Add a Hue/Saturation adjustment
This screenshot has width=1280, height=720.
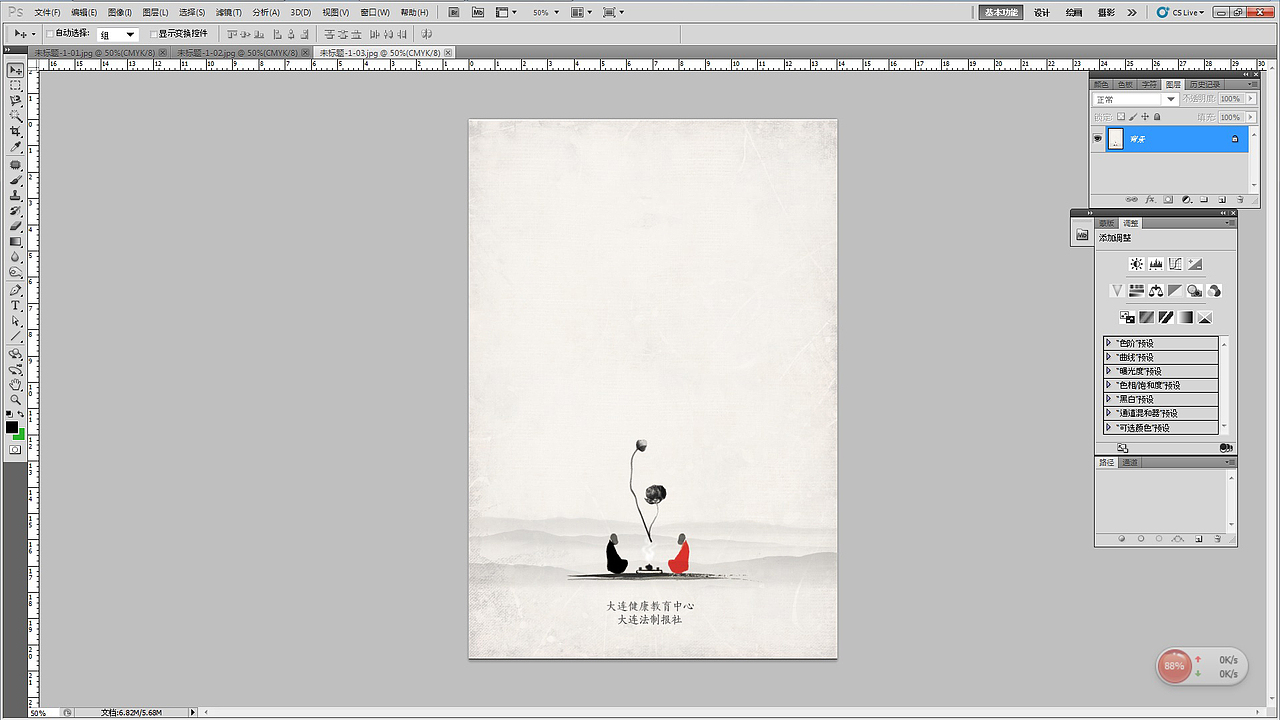[x=1137, y=291]
